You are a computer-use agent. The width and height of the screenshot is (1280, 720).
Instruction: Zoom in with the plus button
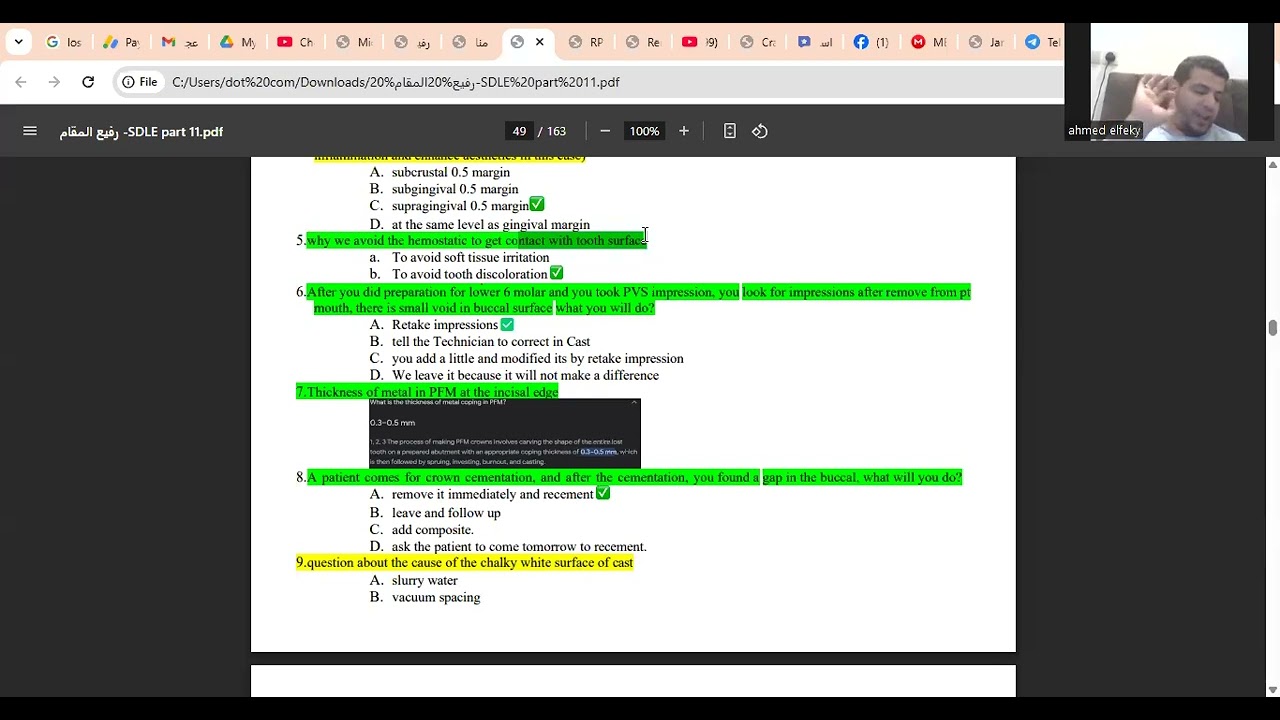click(x=684, y=131)
